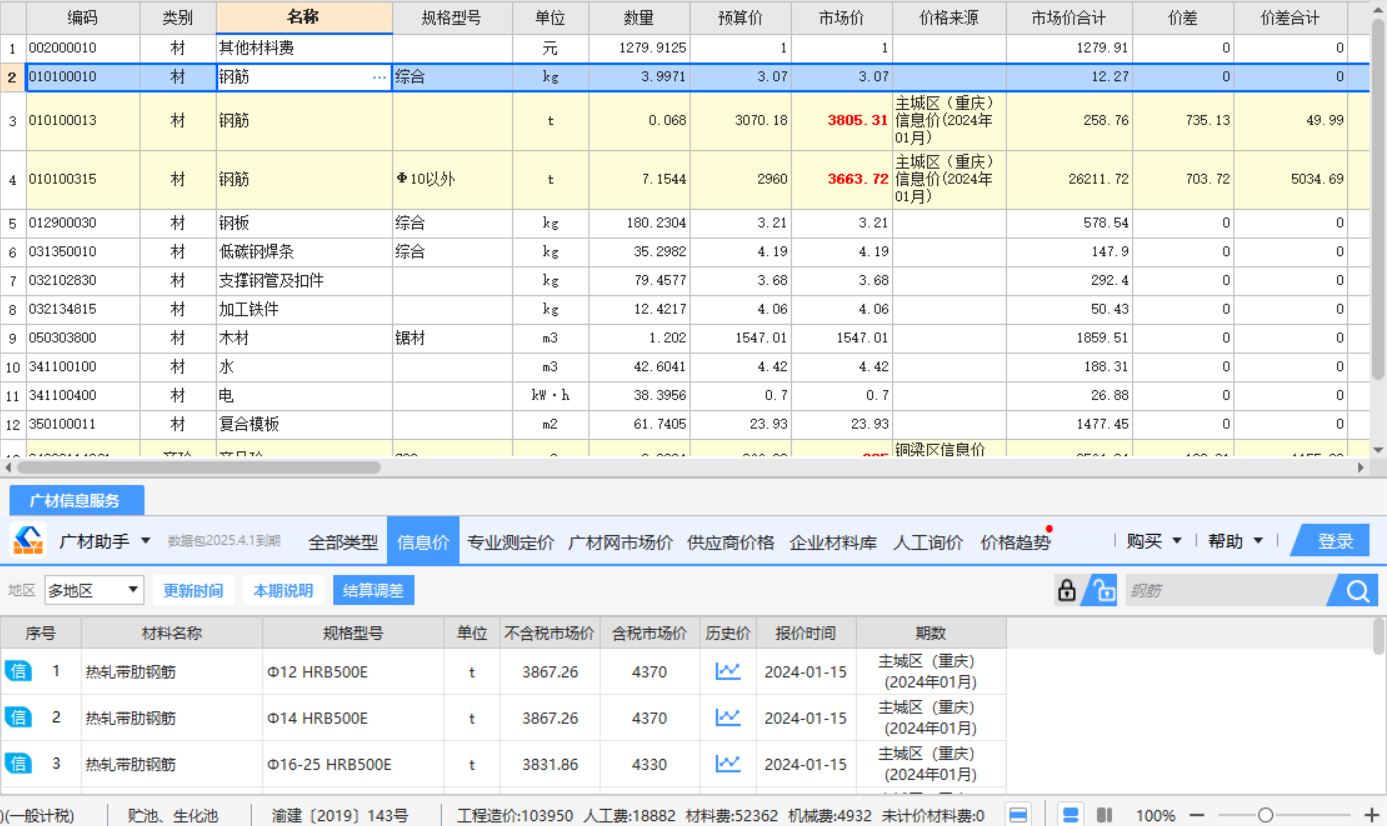Open the 专业测定价 tab
1387x826 pixels.
[510, 542]
